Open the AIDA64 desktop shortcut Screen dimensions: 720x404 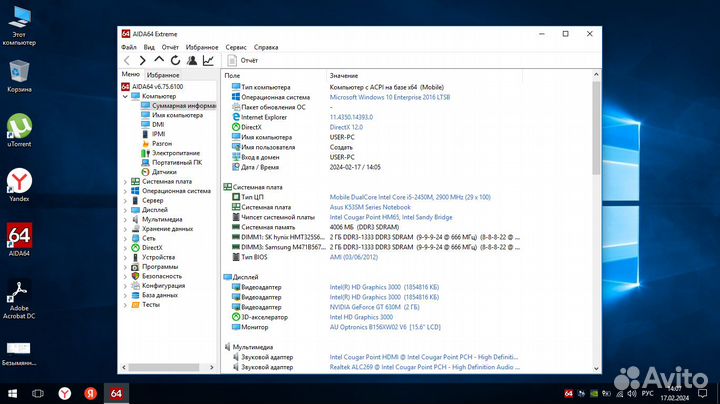click(19, 240)
